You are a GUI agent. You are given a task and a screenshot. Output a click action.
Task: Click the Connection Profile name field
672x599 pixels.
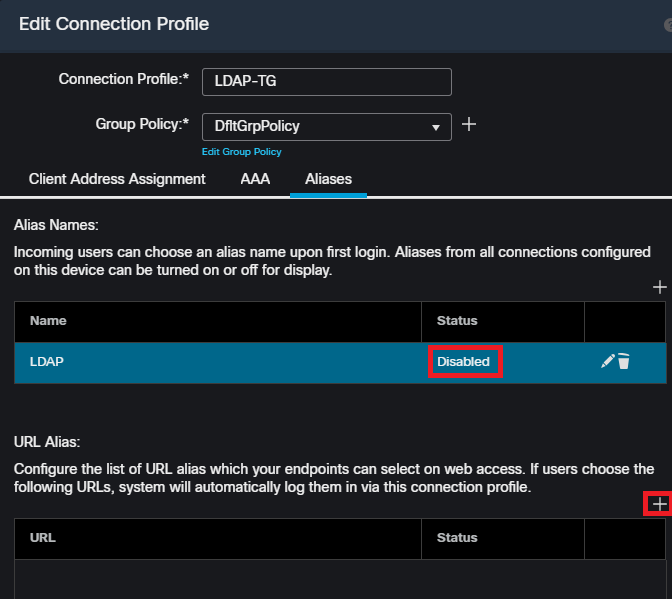pos(326,81)
